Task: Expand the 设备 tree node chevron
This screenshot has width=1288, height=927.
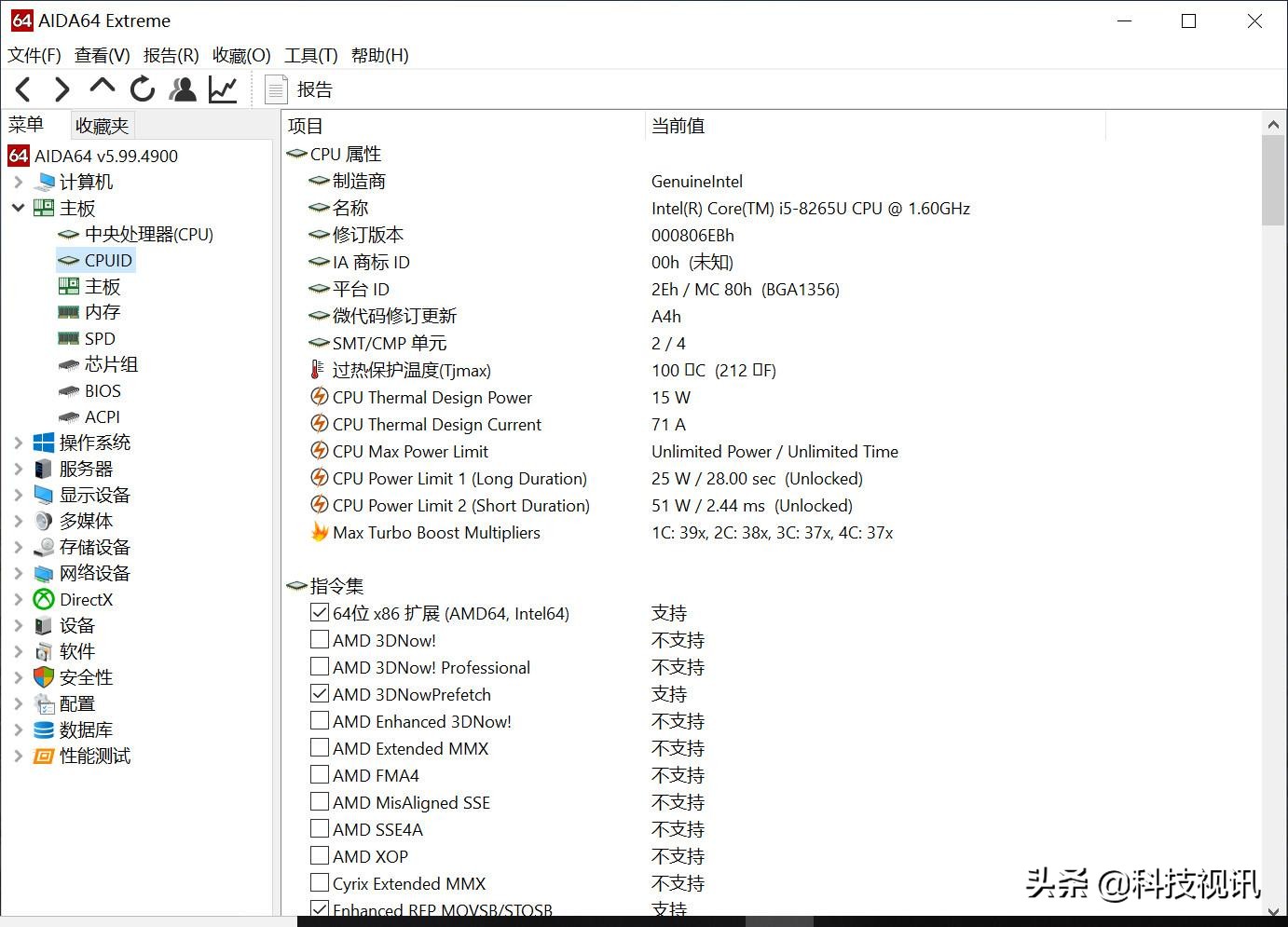Action: pos(18,625)
